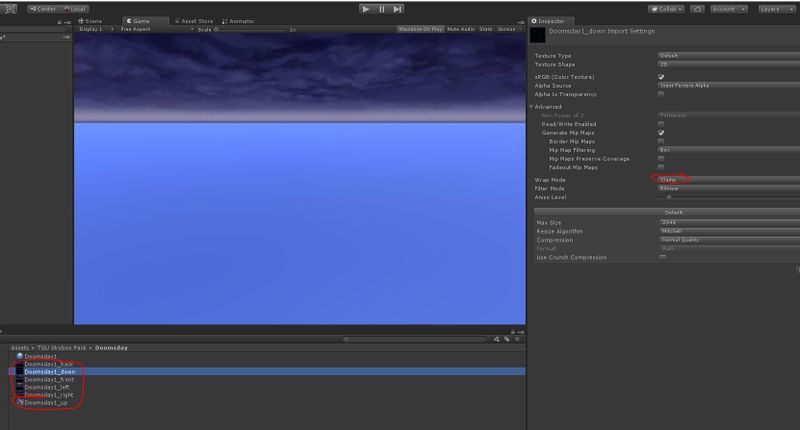Uncheck Generate Mip Maps
This screenshot has width=800, height=430.
pyautogui.click(x=661, y=133)
